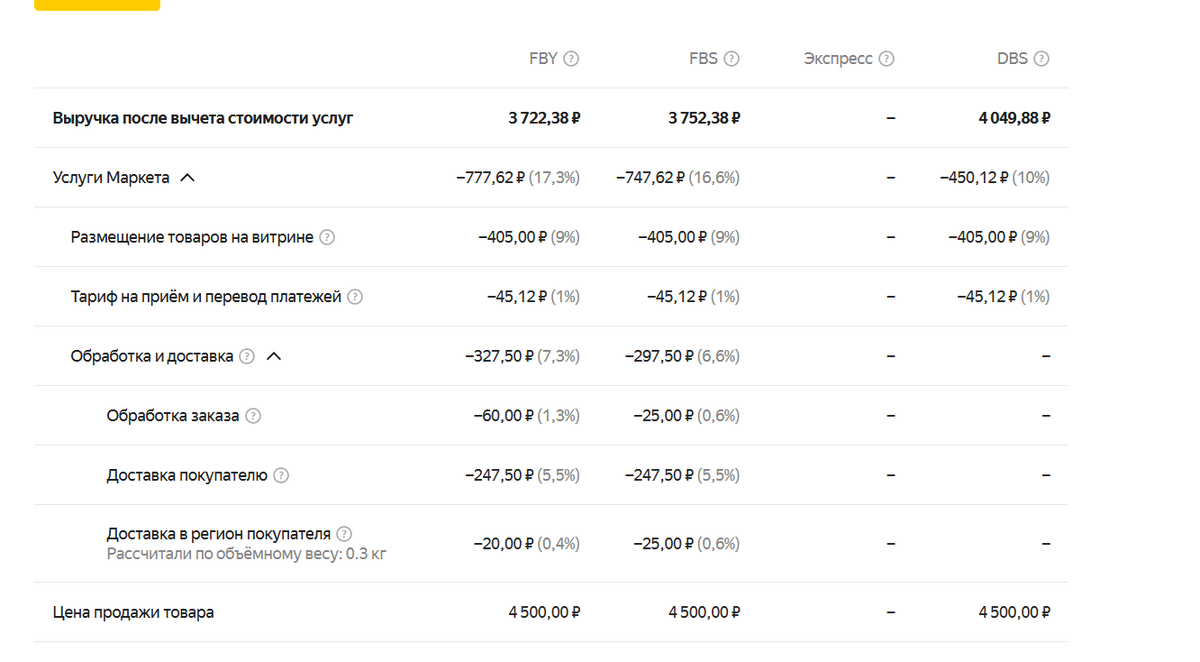
Task: Open the help icon beside Экспресс
Action: point(886,59)
